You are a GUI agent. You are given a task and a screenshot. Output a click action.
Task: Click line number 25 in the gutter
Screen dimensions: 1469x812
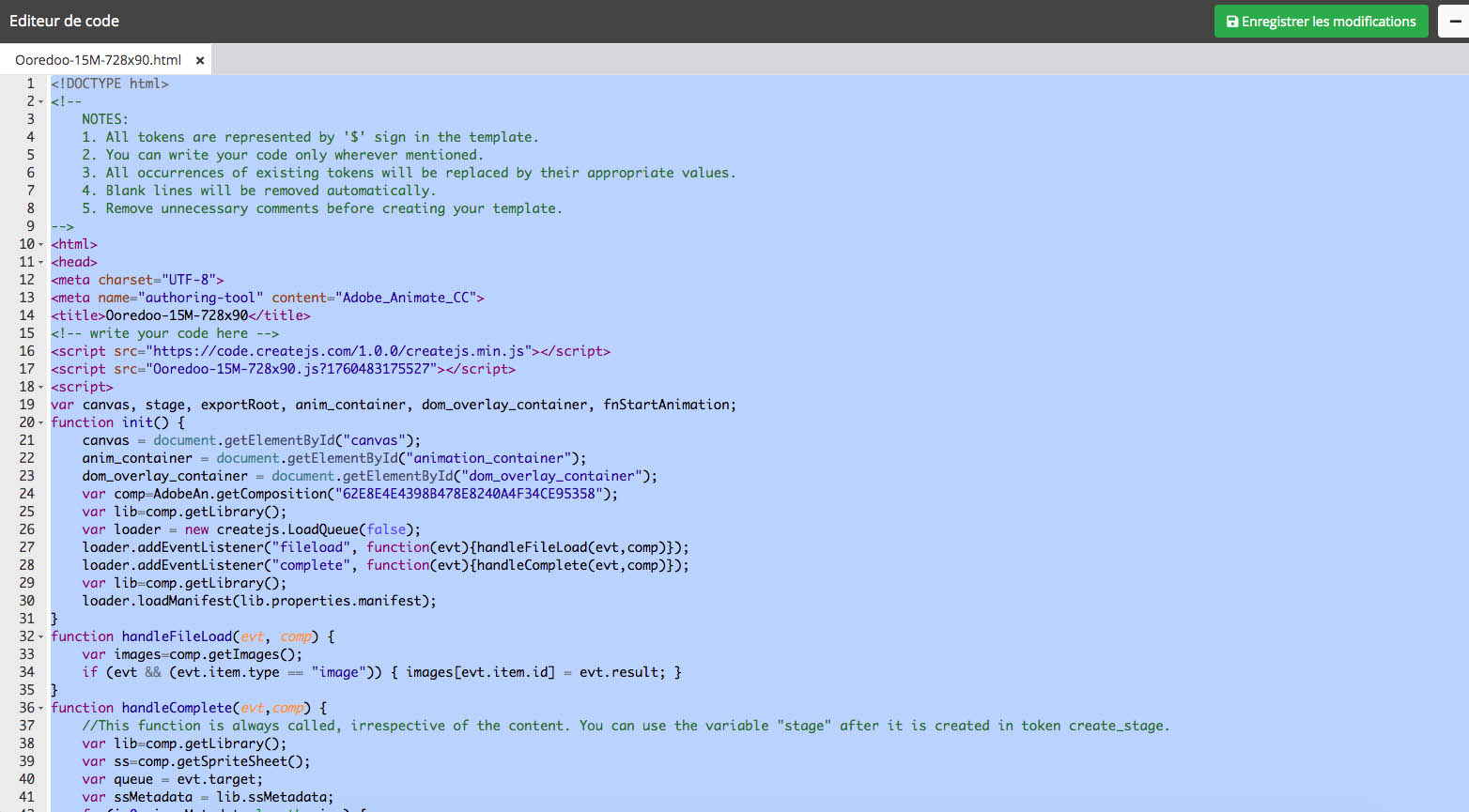[x=26, y=512]
